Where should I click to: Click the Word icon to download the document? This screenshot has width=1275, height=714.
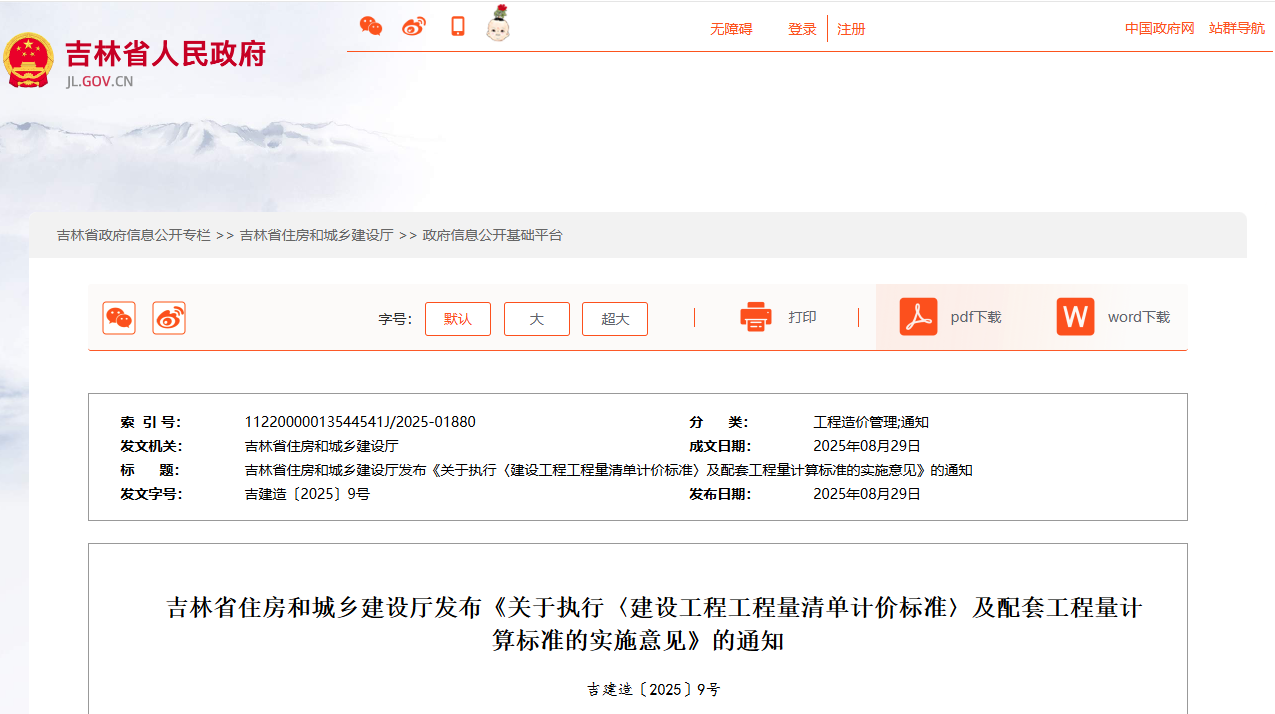[1074, 317]
